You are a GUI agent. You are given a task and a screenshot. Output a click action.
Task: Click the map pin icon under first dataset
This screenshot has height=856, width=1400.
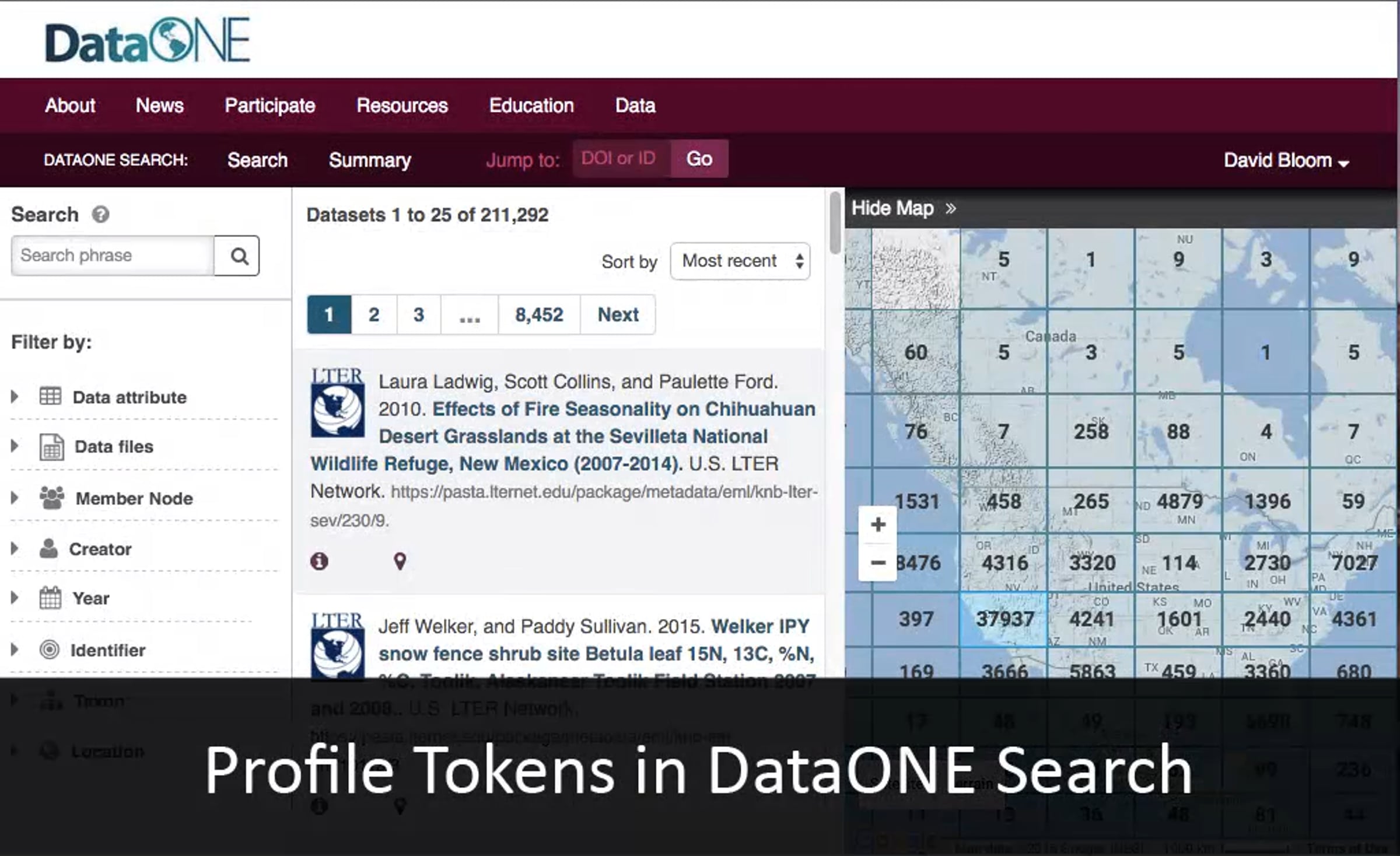(x=400, y=561)
